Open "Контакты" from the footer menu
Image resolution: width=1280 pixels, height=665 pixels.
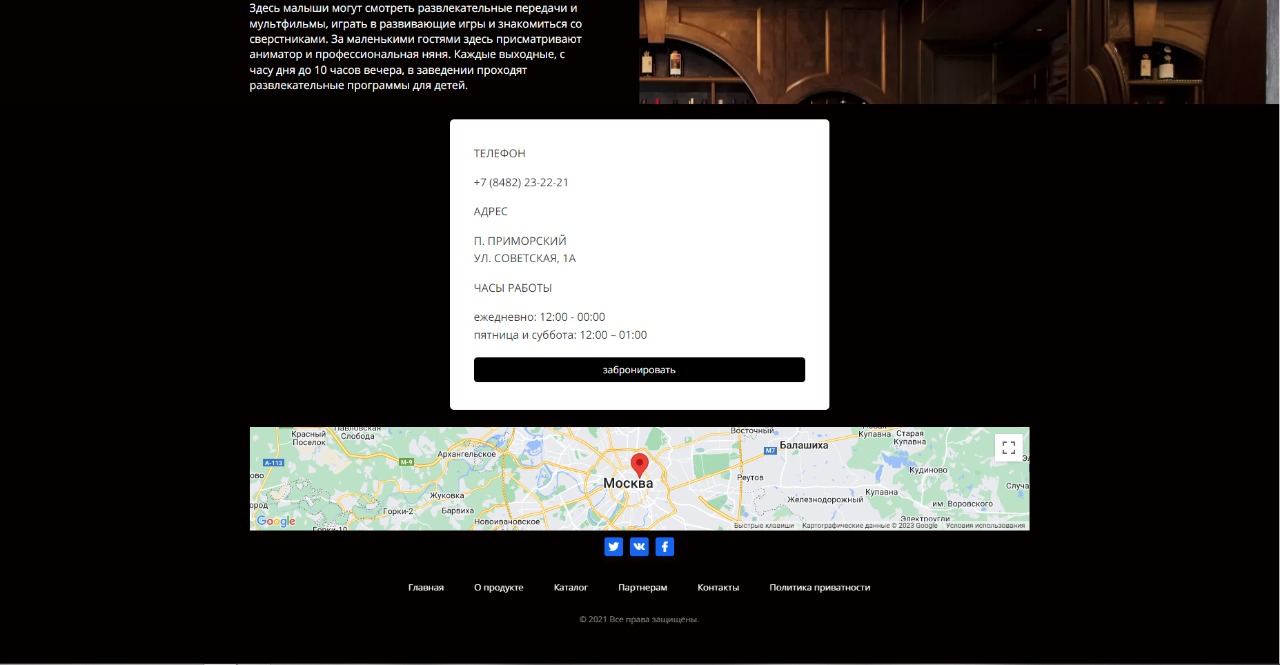coord(718,588)
